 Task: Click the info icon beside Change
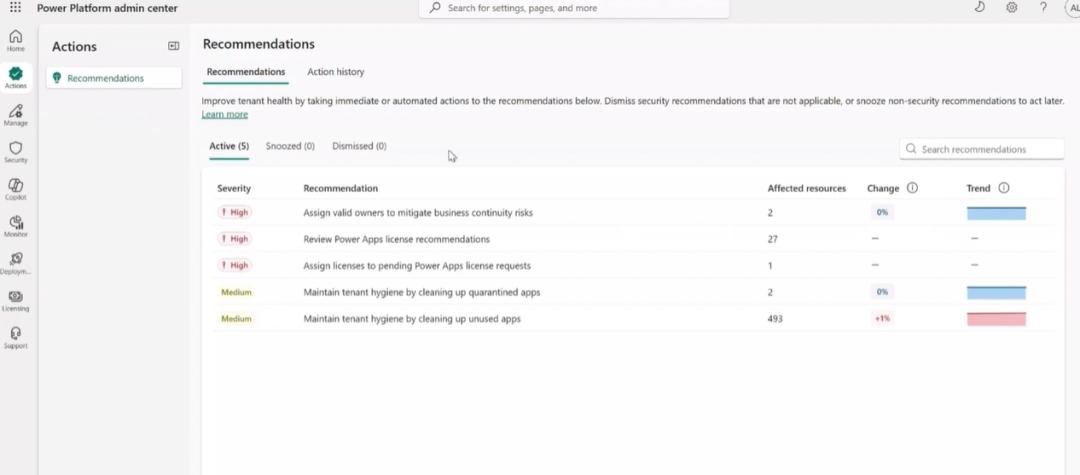pyautogui.click(x=912, y=188)
